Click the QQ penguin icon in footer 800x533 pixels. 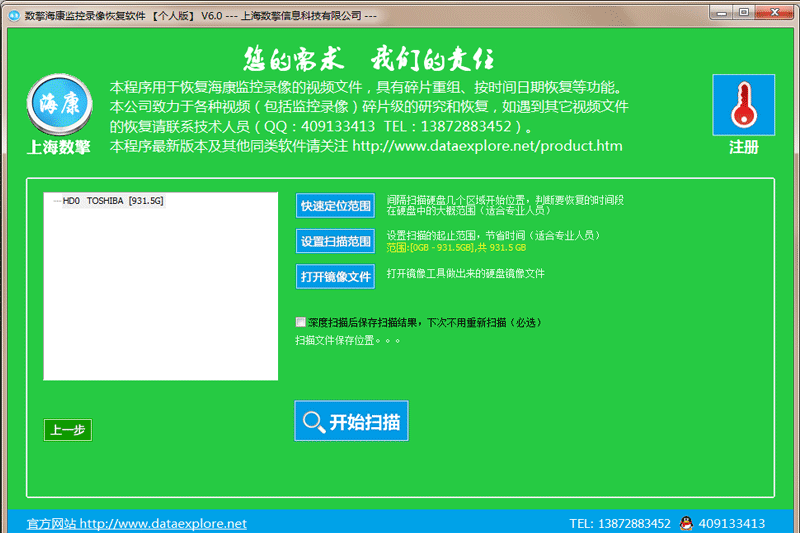tap(686, 523)
